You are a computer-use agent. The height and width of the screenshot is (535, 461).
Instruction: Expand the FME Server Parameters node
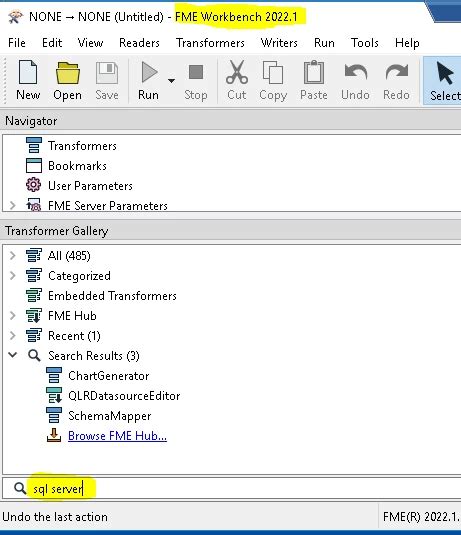tap(13, 205)
